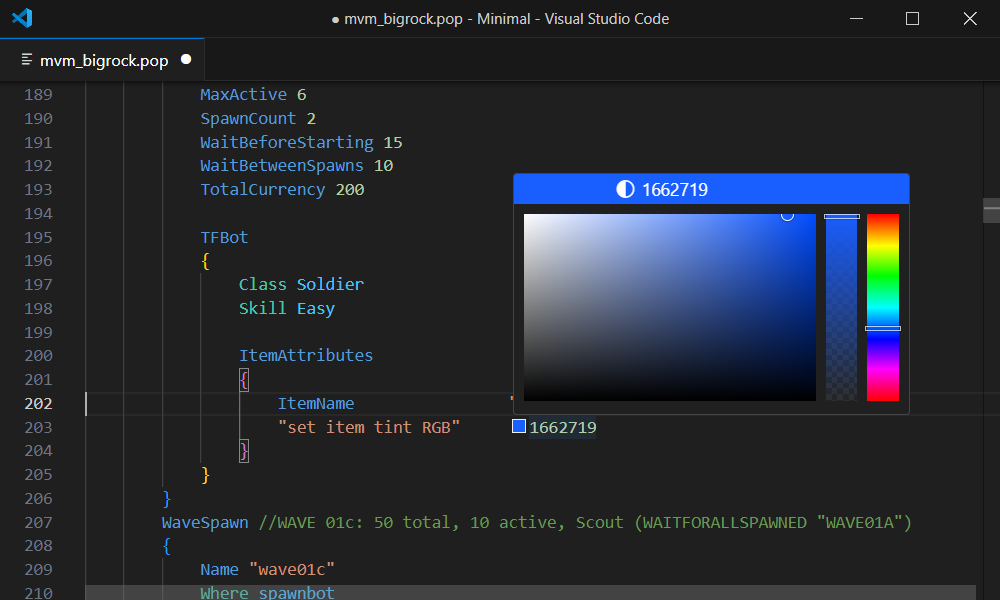Click the unsaved-changes dot on mvm_bigrock.pop tab
1000x600 pixels.
(x=186, y=59)
